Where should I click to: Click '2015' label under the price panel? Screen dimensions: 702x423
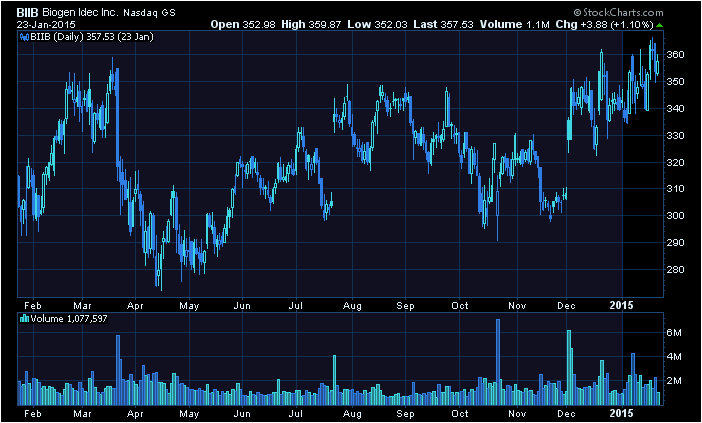pos(622,305)
